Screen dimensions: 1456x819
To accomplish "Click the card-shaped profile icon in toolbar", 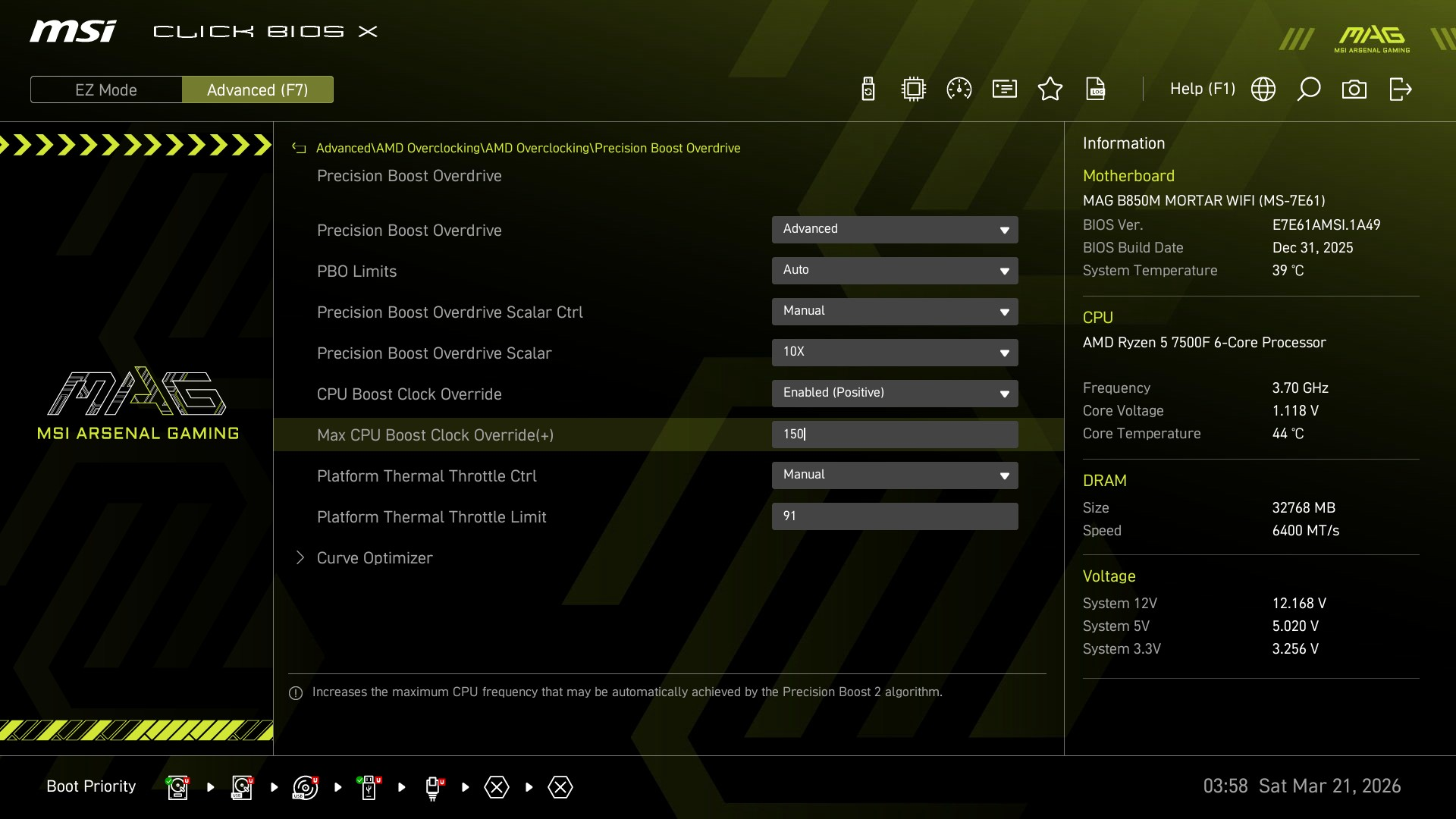I will [1005, 89].
